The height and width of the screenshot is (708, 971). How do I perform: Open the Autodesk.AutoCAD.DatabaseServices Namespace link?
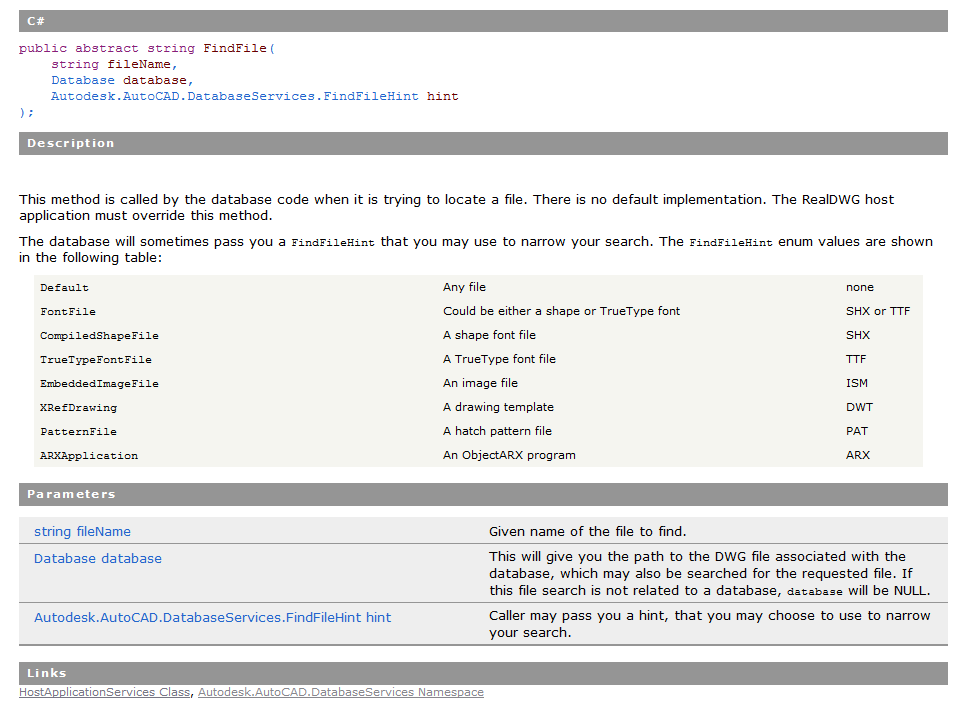340,692
